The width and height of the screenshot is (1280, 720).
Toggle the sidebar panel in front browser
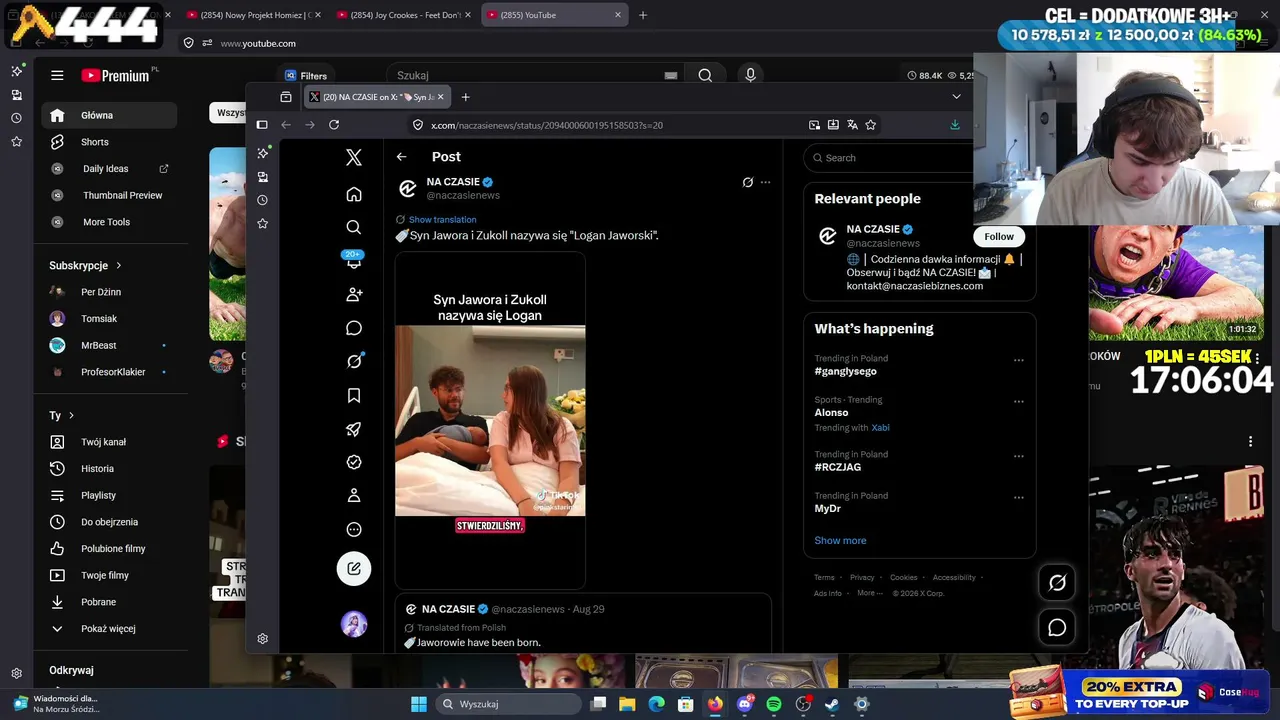(x=262, y=125)
